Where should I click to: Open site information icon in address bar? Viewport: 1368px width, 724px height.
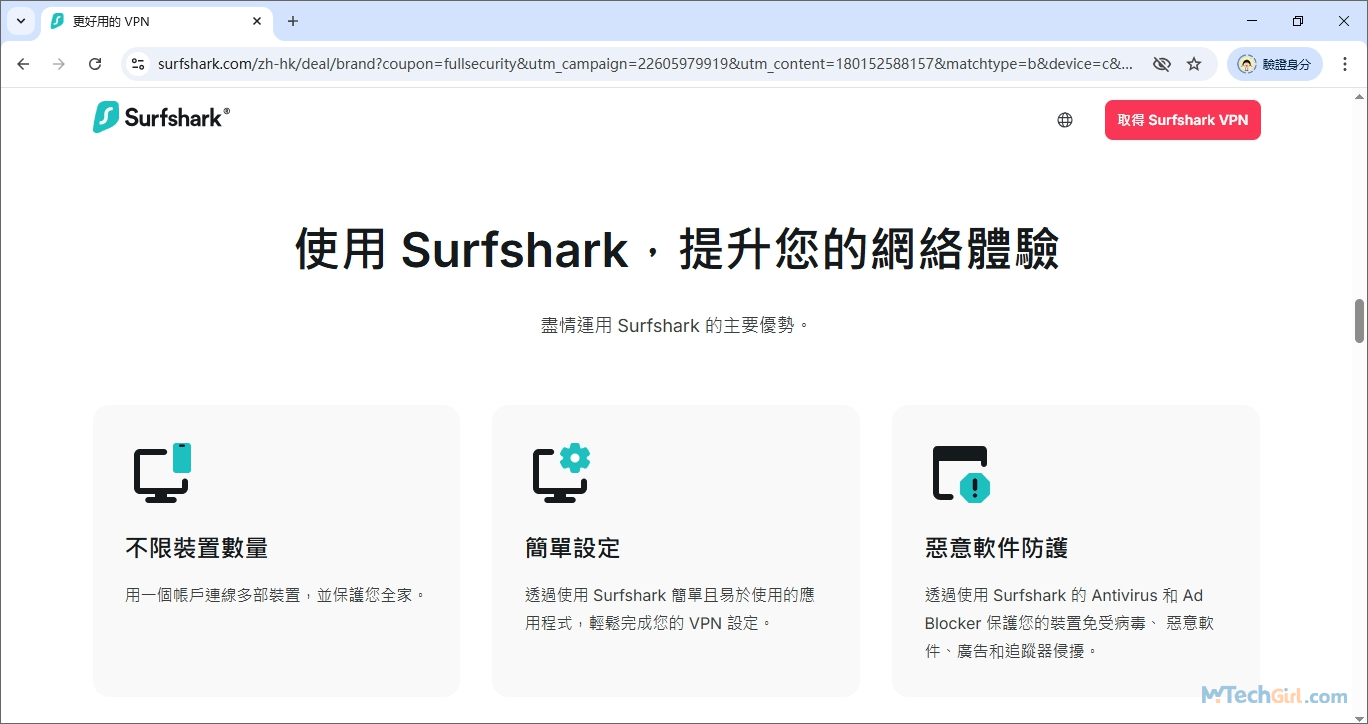pos(138,64)
